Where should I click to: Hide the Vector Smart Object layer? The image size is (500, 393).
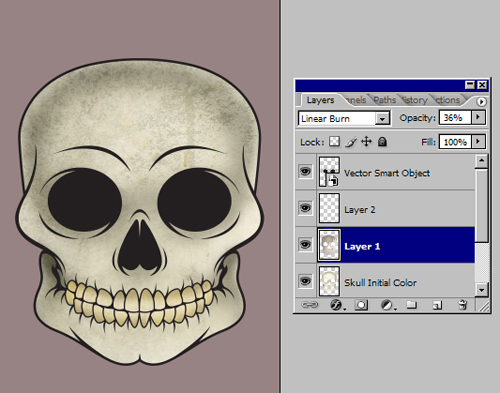(305, 172)
